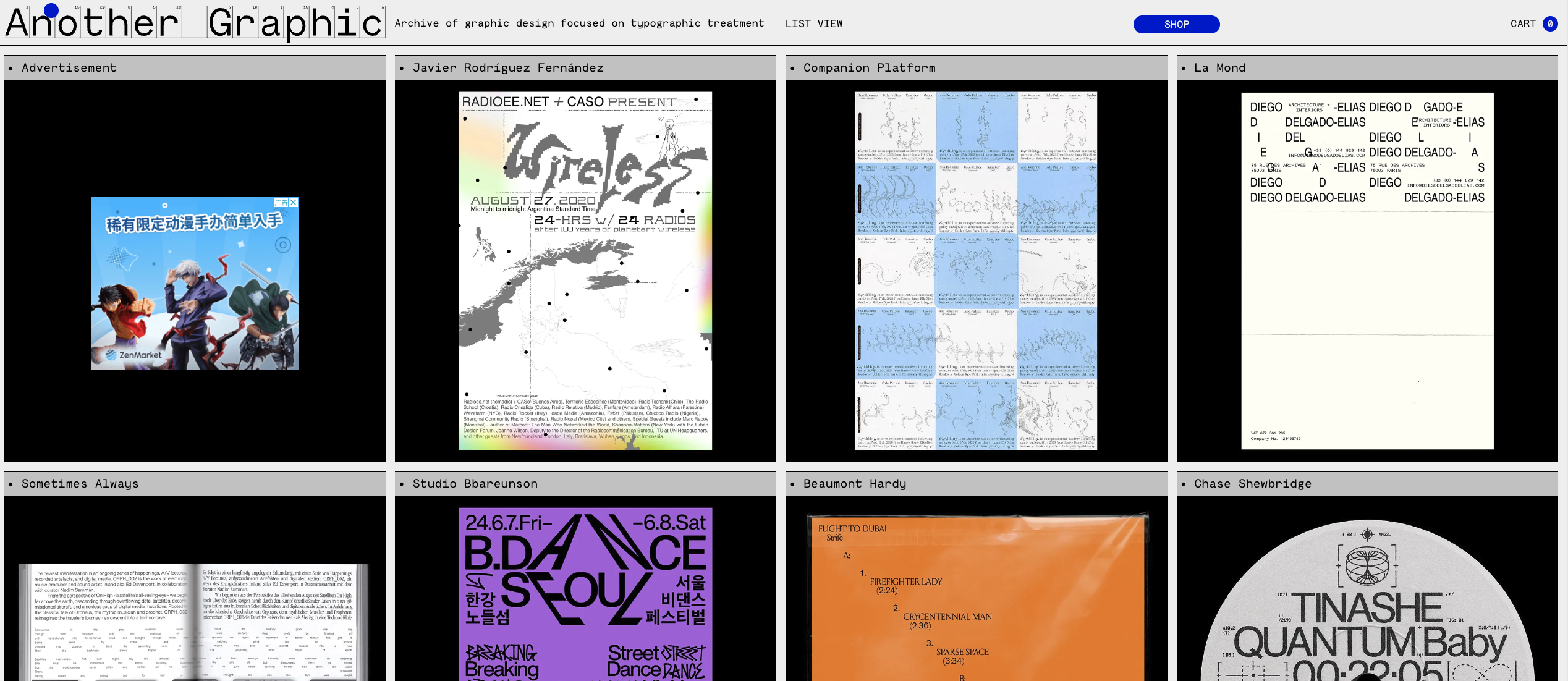The width and height of the screenshot is (1568, 681).
Task: Open the La Mond entry title
Action: 1219,68
